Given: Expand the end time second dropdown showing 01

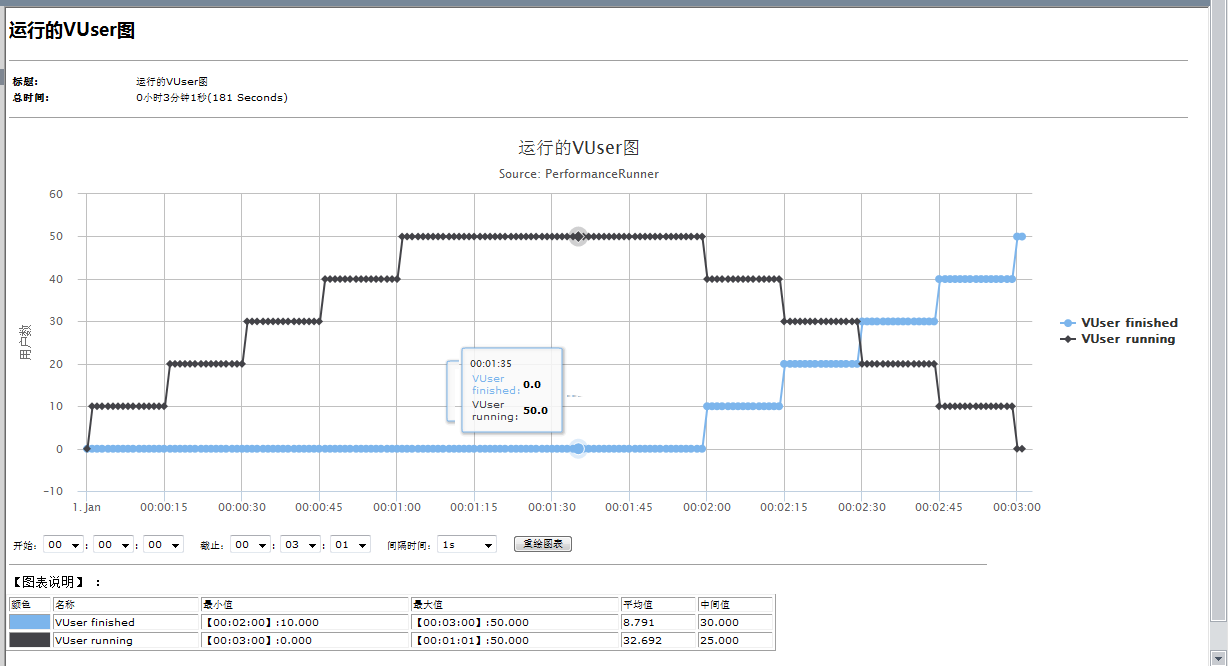Looking at the screenshot, I should (350, 545).
